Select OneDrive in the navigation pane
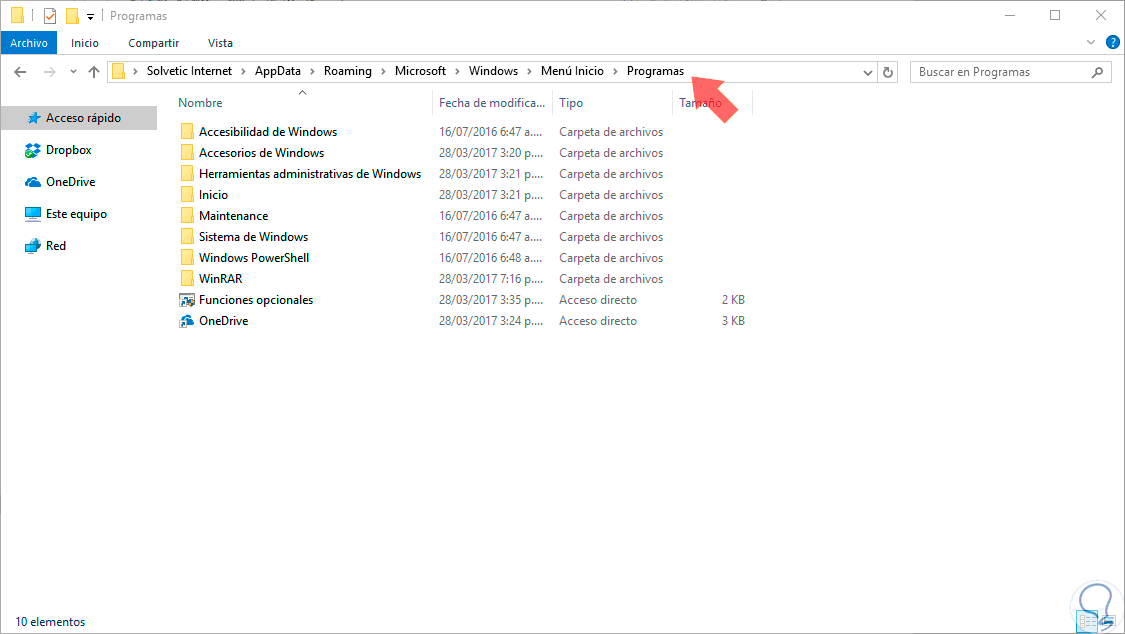Screen dimensions: 1125x634 click(x=70, y=181)
